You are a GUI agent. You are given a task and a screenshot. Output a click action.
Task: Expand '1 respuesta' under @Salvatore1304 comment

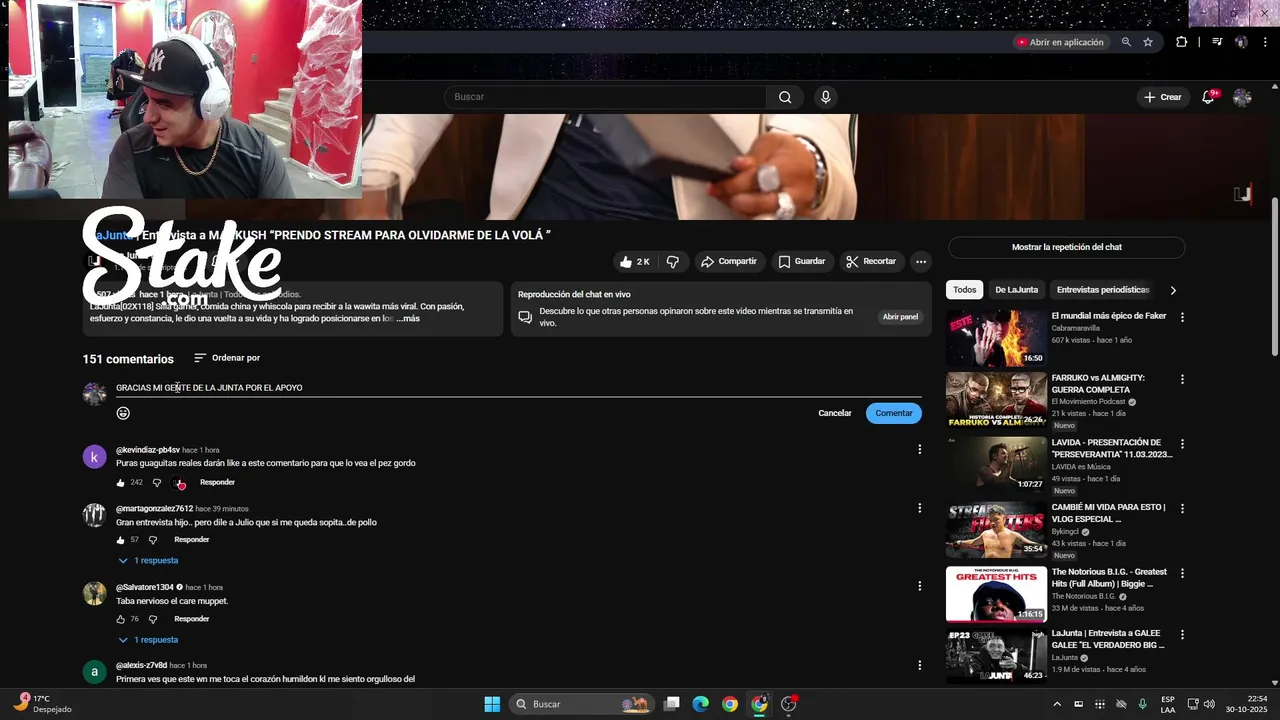click(148, 640)
